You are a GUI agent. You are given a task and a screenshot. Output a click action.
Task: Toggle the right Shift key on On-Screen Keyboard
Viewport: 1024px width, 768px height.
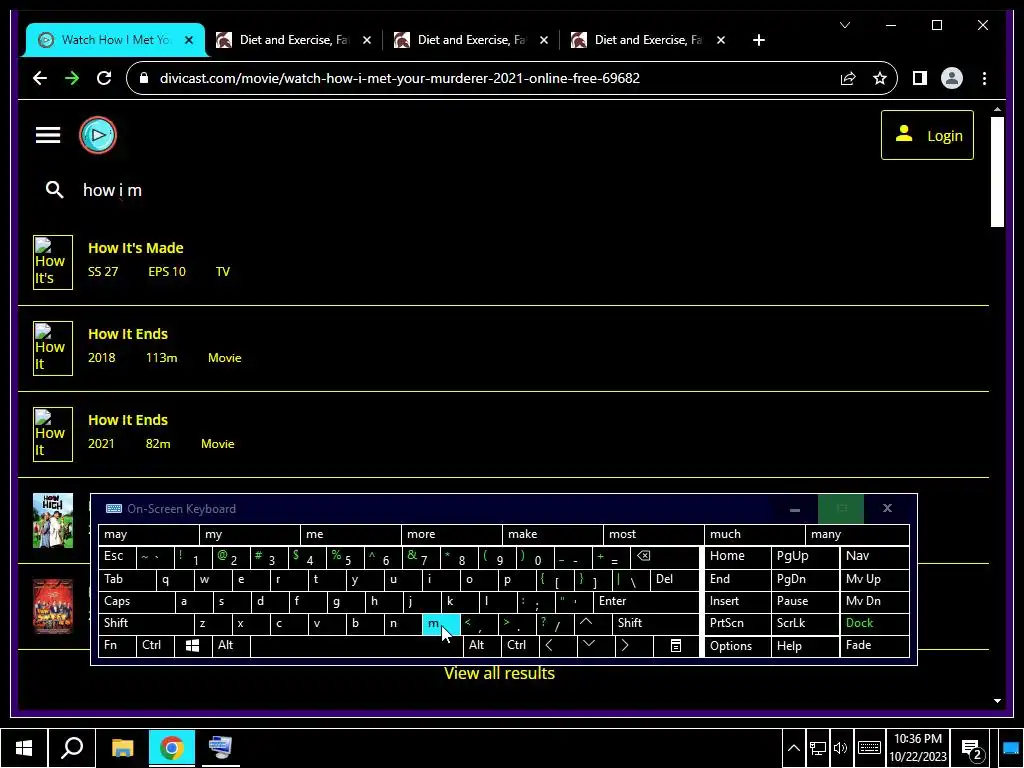click(x=656, y=623)
